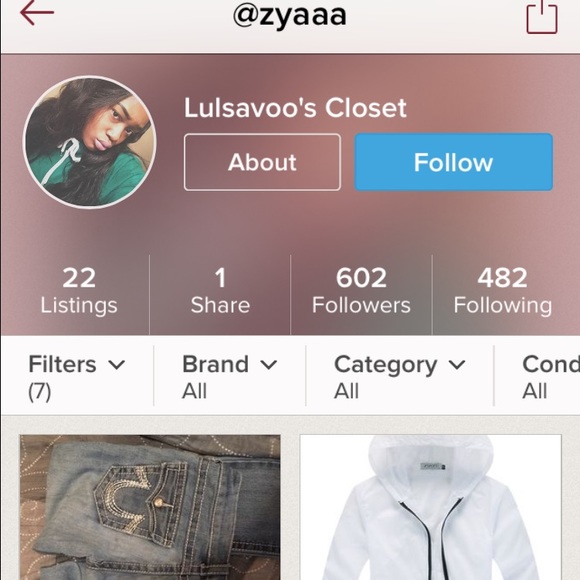
Task: Follow Lulsavoo's Closet
Action: (453, 162)
